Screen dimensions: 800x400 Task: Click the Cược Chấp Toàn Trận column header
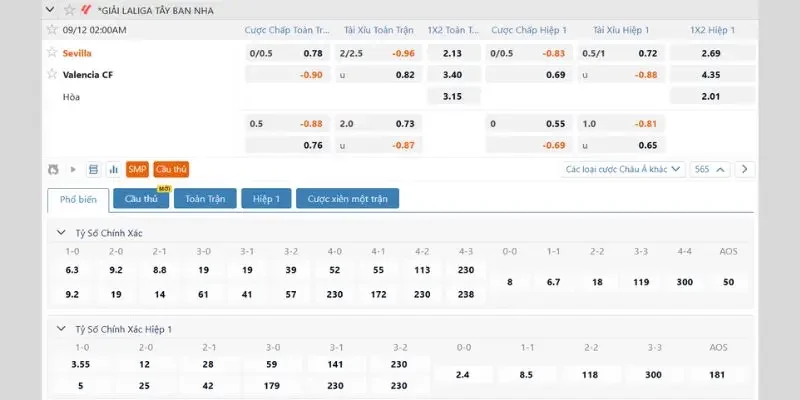[287, 30]
